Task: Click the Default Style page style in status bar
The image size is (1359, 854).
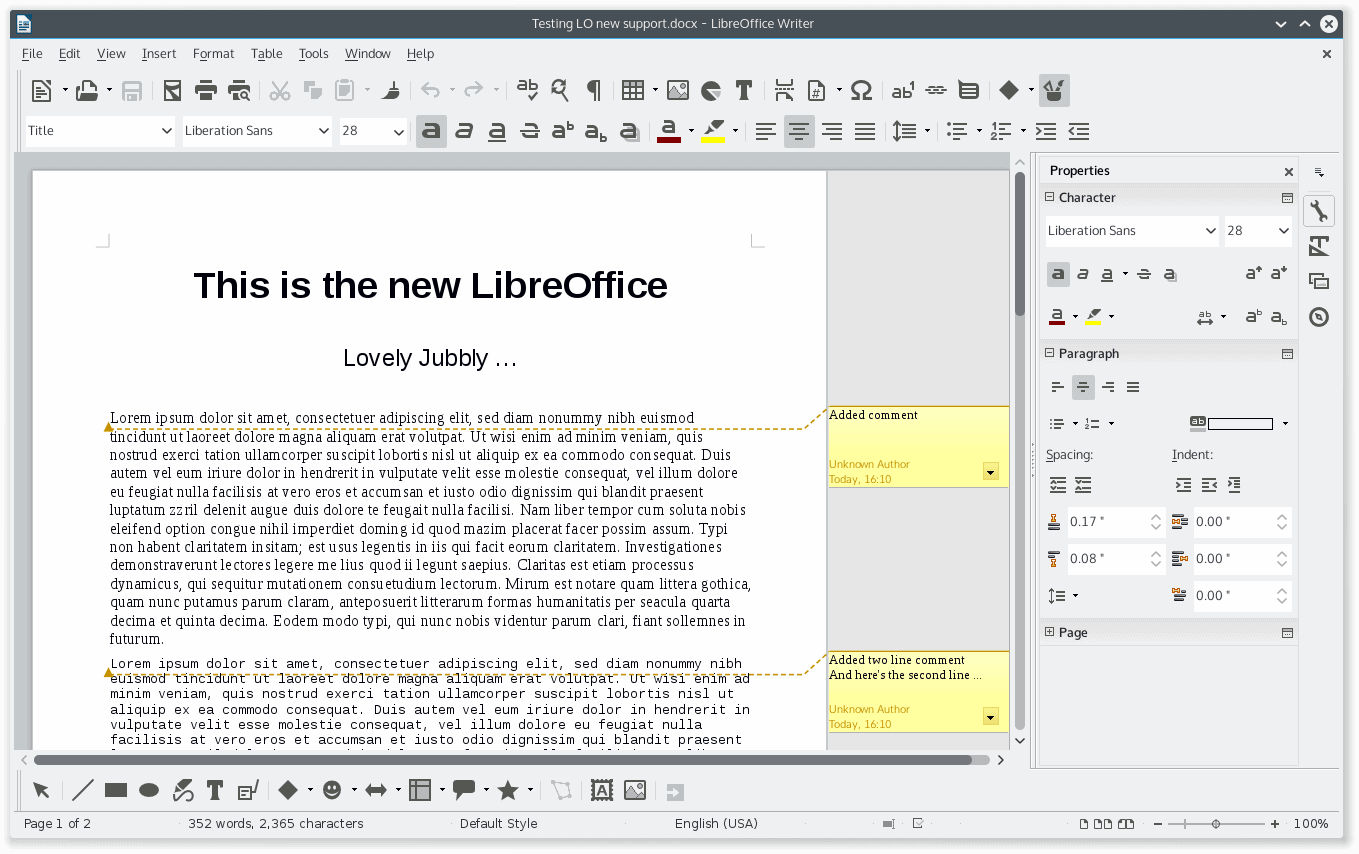Action: (498, 824)
